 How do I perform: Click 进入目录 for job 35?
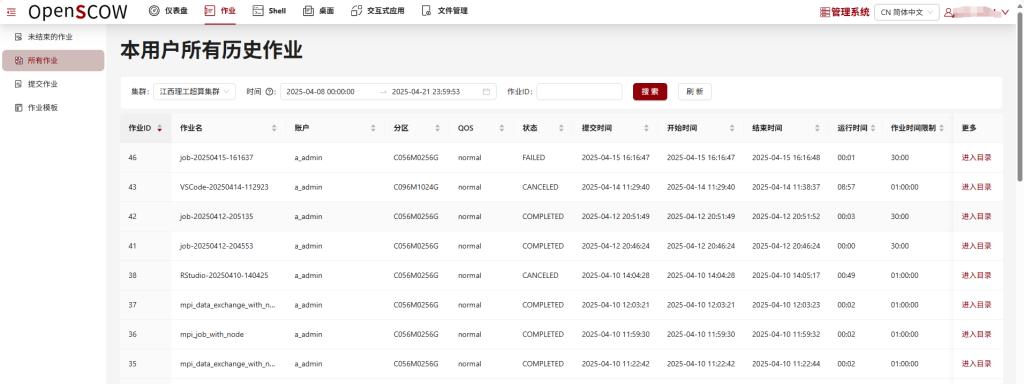pos(976,364)
